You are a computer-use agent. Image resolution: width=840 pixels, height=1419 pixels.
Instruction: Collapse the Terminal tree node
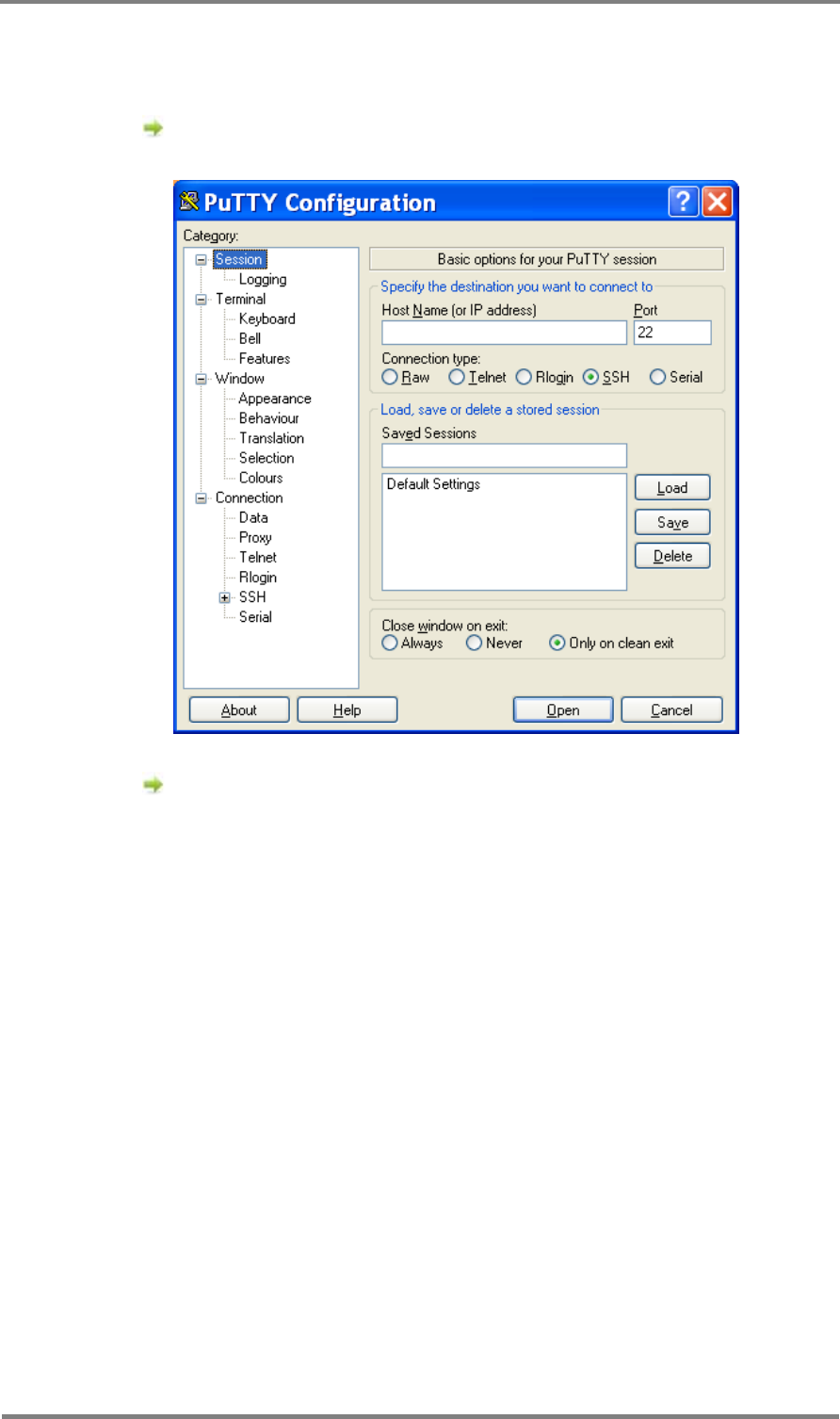200,299
